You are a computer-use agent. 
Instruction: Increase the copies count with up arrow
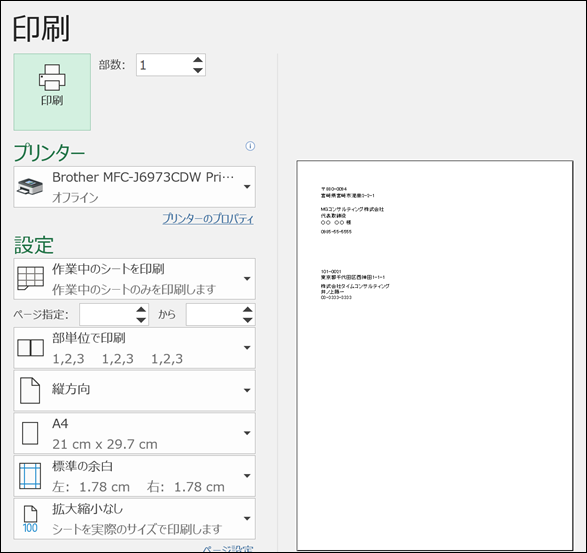(198, 60)
